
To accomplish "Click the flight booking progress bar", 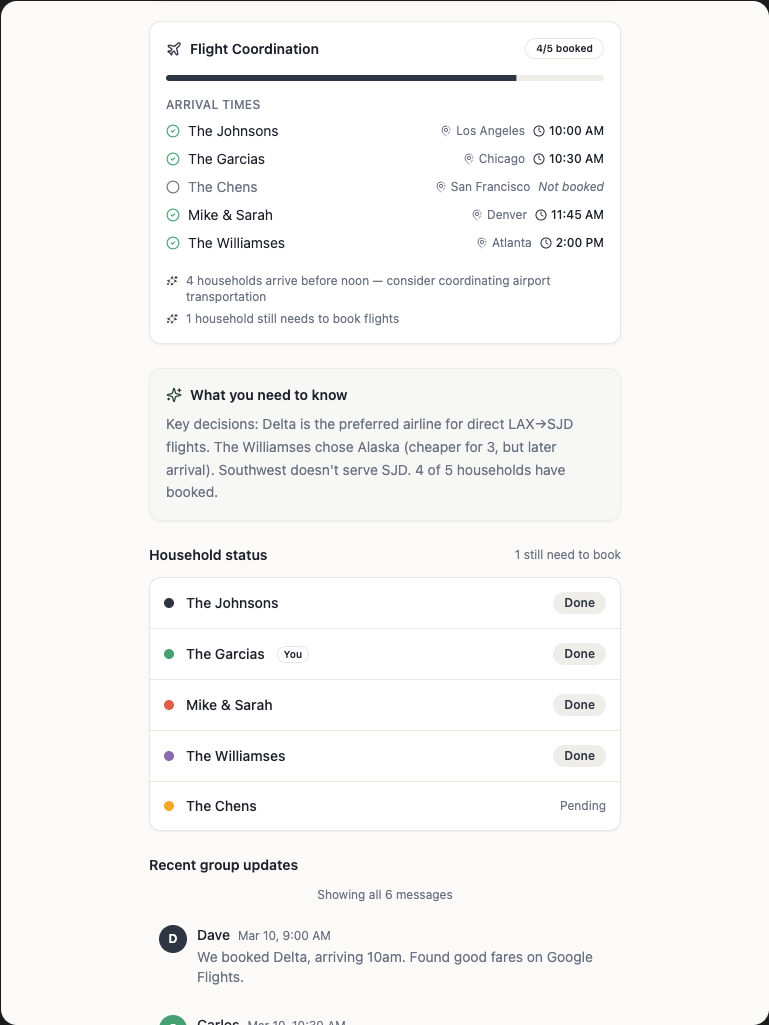I will click(x=385, y=77).
